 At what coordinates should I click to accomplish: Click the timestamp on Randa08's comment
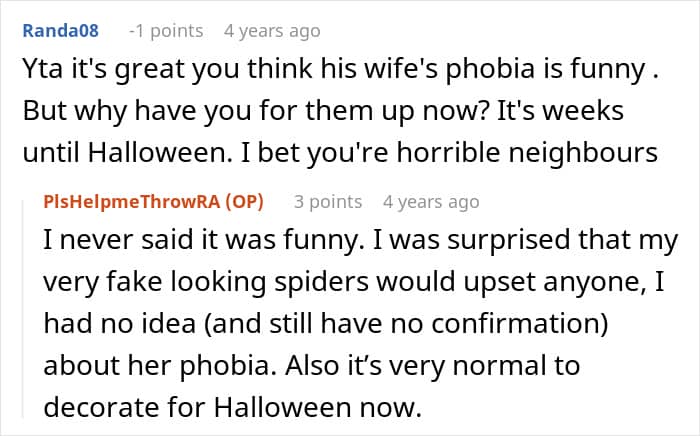(272, 31)
